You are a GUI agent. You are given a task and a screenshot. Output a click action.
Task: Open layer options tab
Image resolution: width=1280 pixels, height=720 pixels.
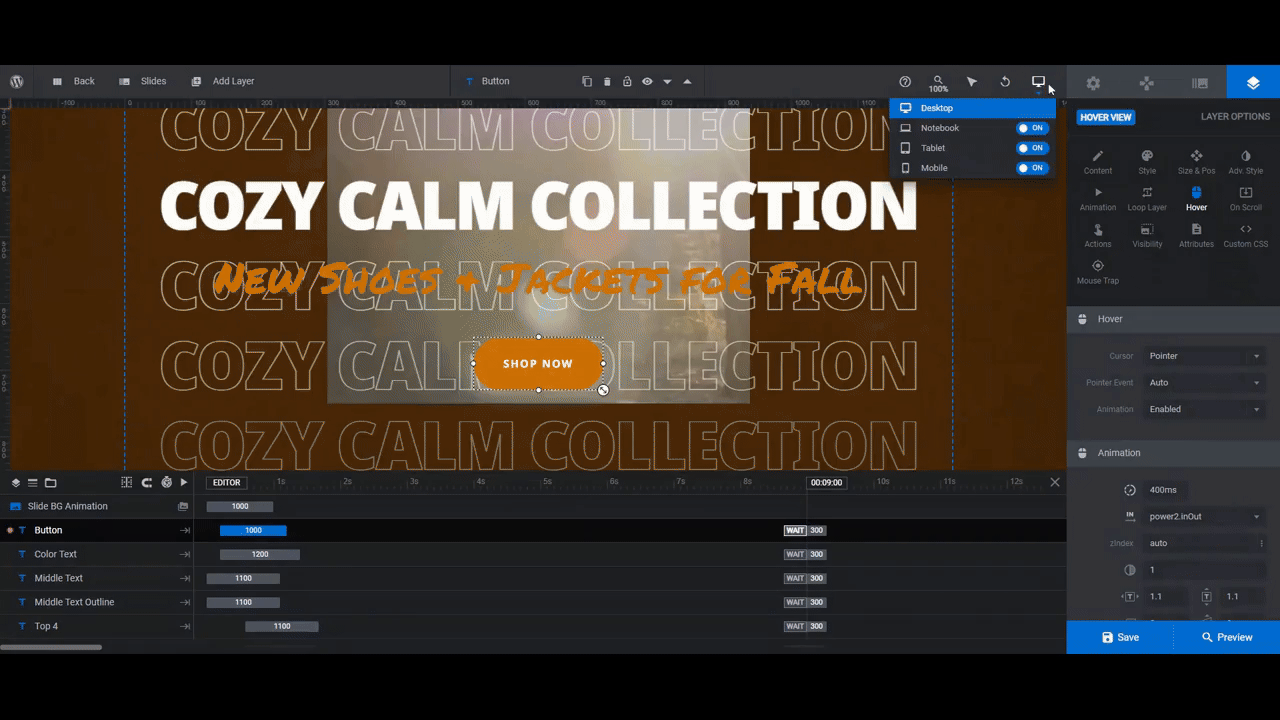1253,83
